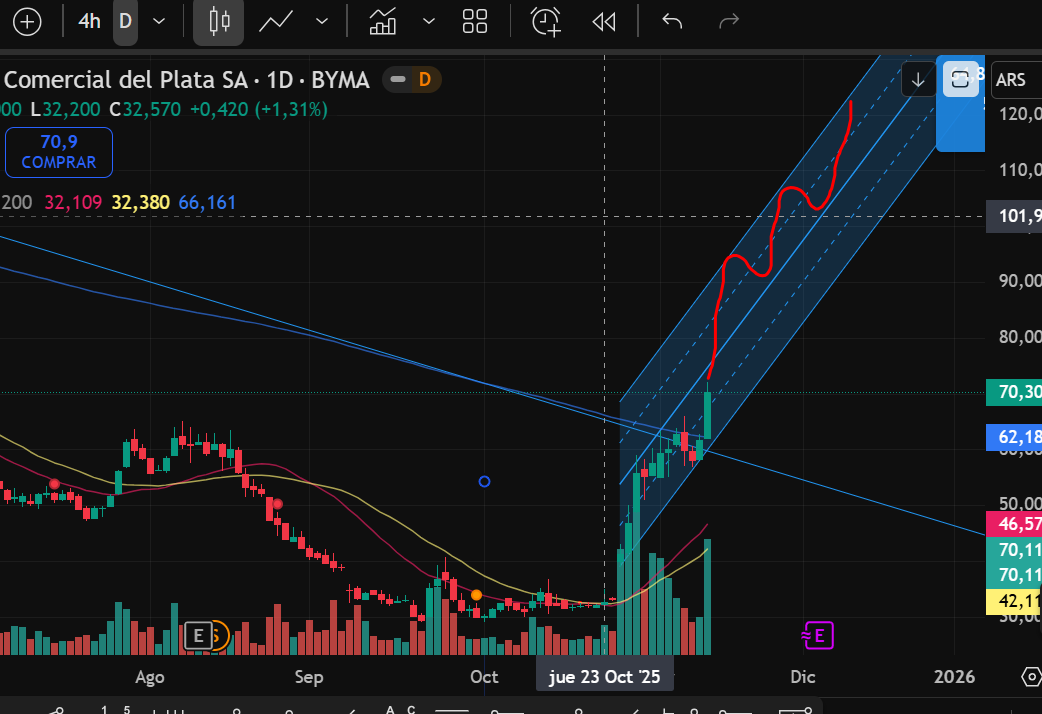Start bar replay mode
Viewport: 1042px width, 714px height.
(603, 22)
